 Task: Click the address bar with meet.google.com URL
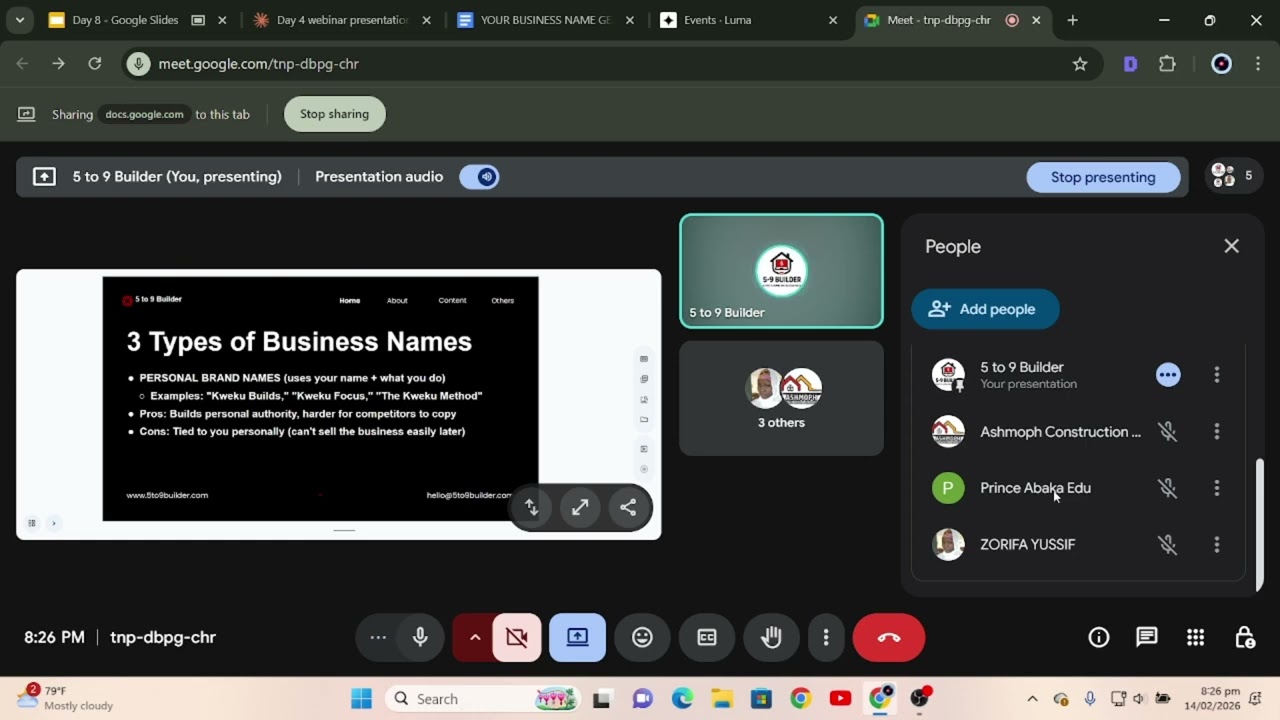(x=610, y=64)
